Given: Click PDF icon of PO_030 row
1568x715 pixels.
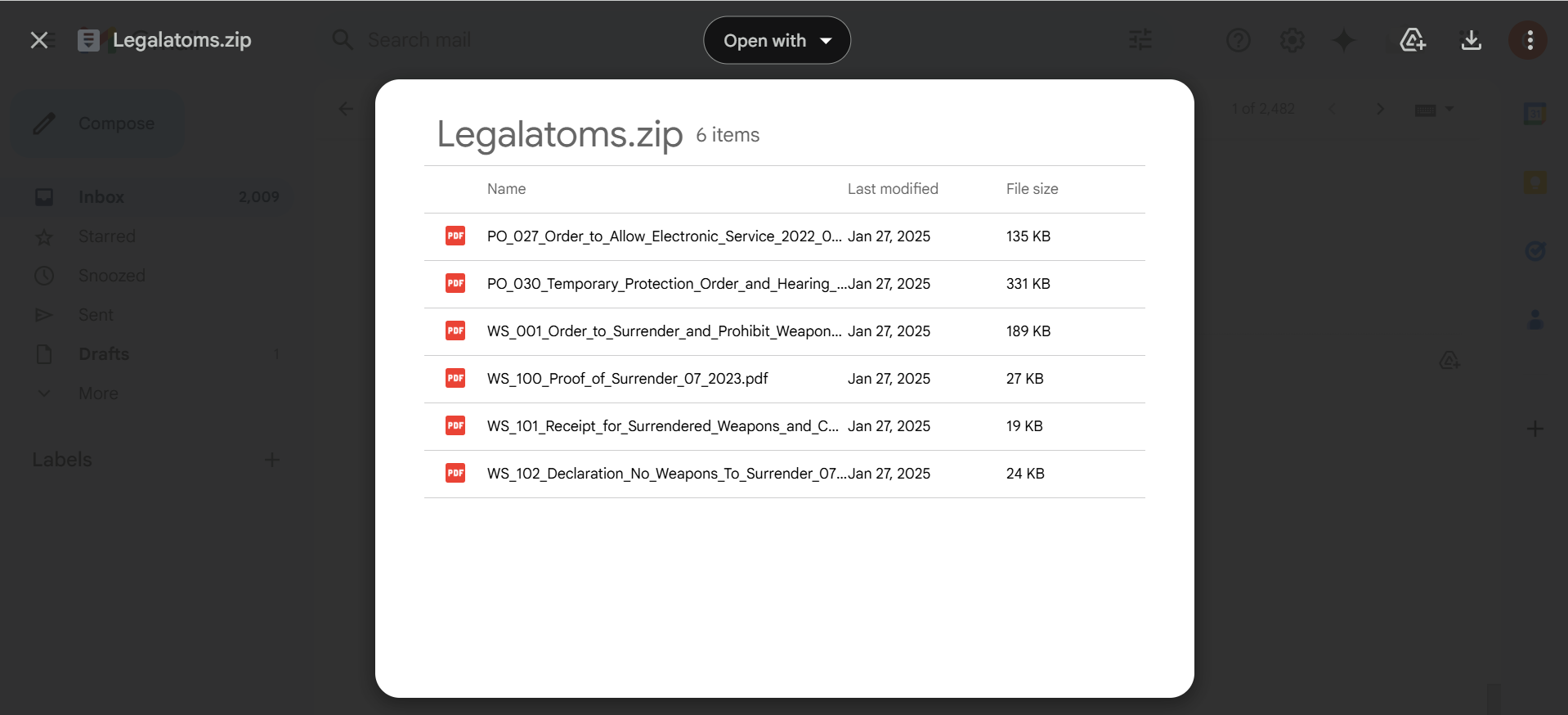Looking at the screenshot, I should pyautogui.click(x=455, y=283).
